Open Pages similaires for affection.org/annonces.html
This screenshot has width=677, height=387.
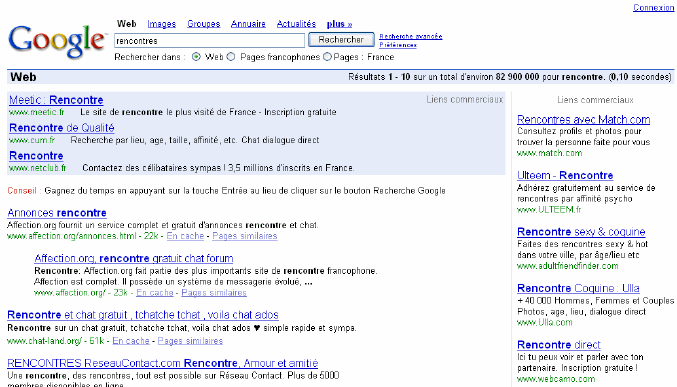245,236
